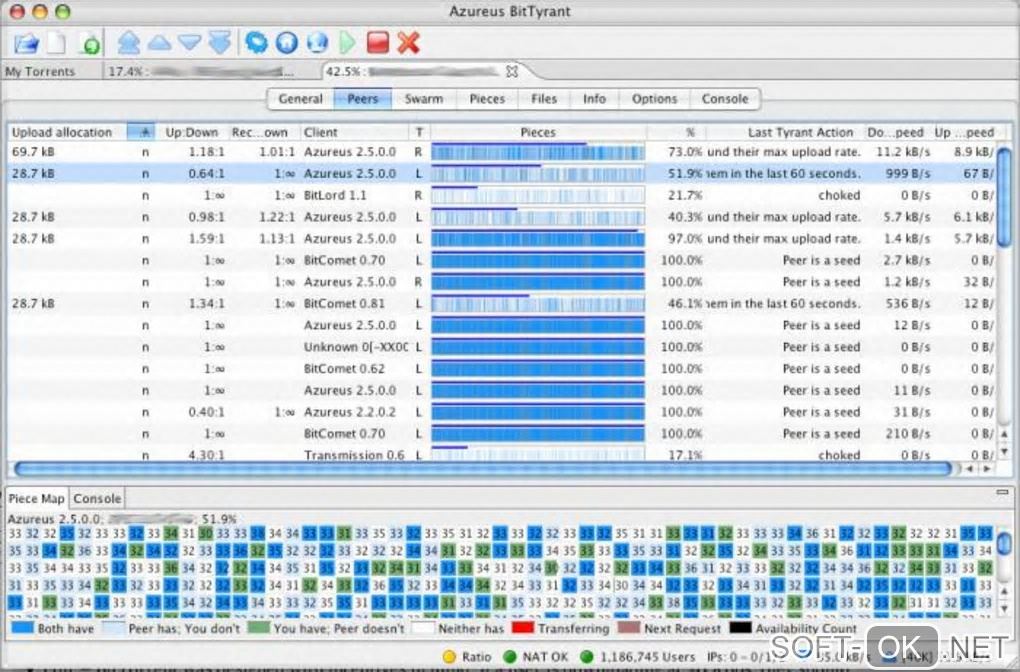Click the document with green arrow icon

click(x=90, y=44)
